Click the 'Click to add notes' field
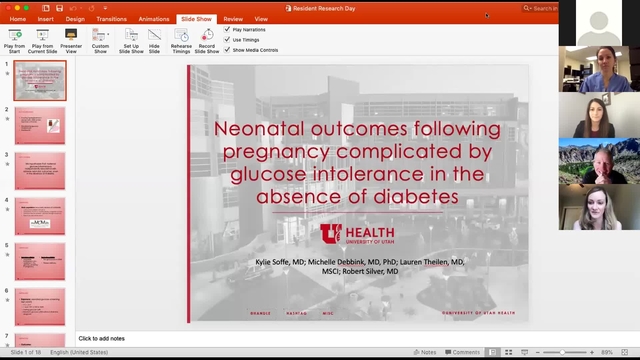The width and height of the screenshot is (640, 360). [x=101, y=338]
